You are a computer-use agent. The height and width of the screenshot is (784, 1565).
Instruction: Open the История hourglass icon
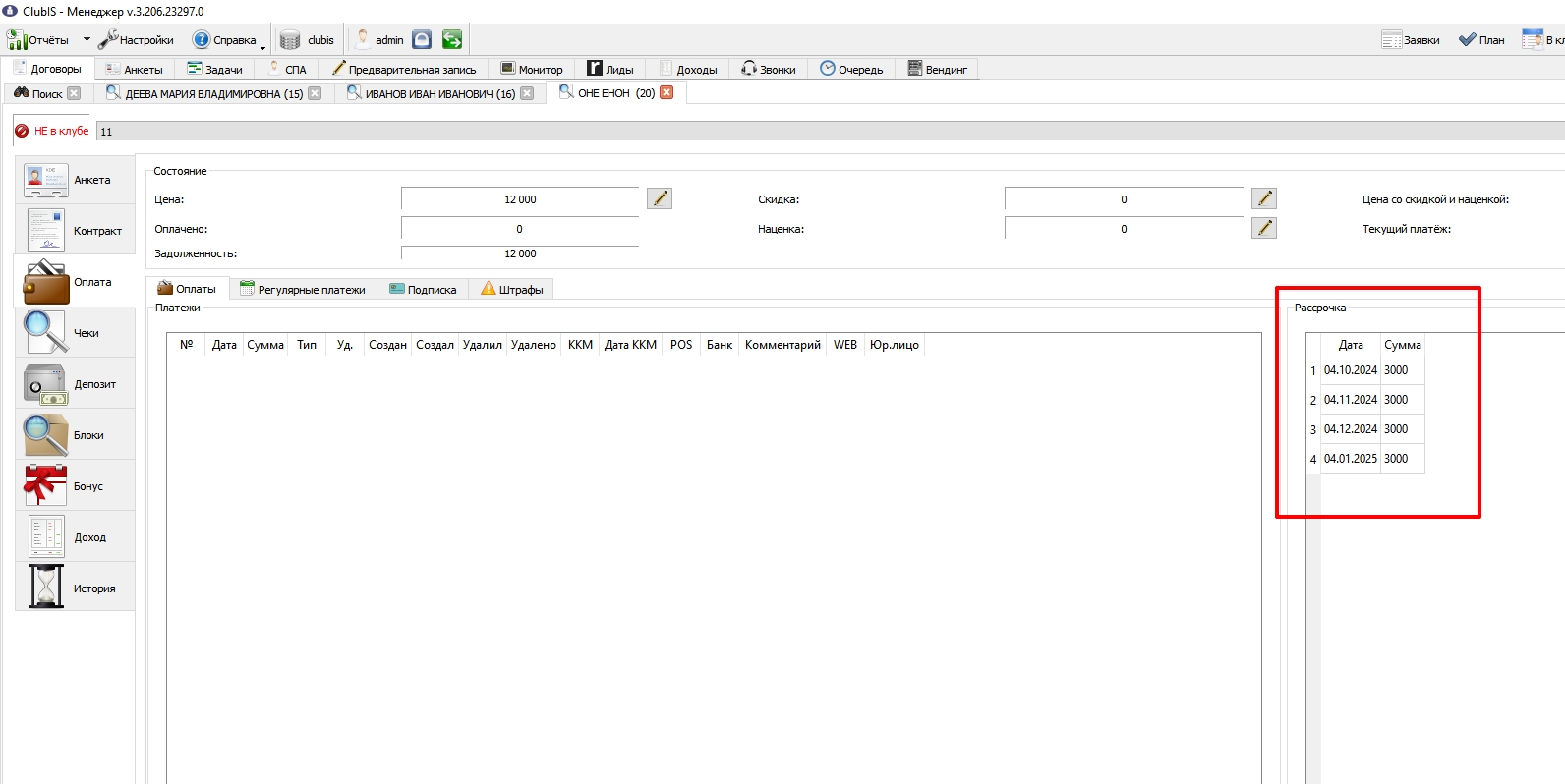(45, 588)
